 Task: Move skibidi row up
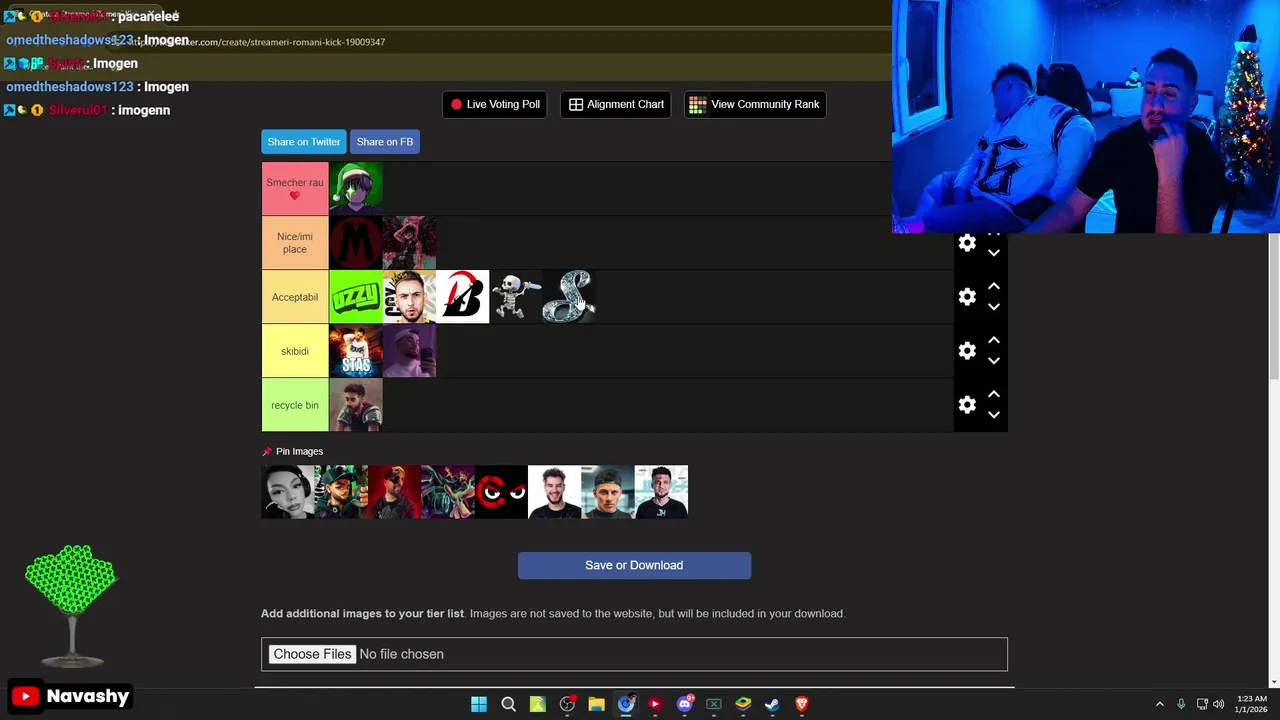(x=994, y=340)
